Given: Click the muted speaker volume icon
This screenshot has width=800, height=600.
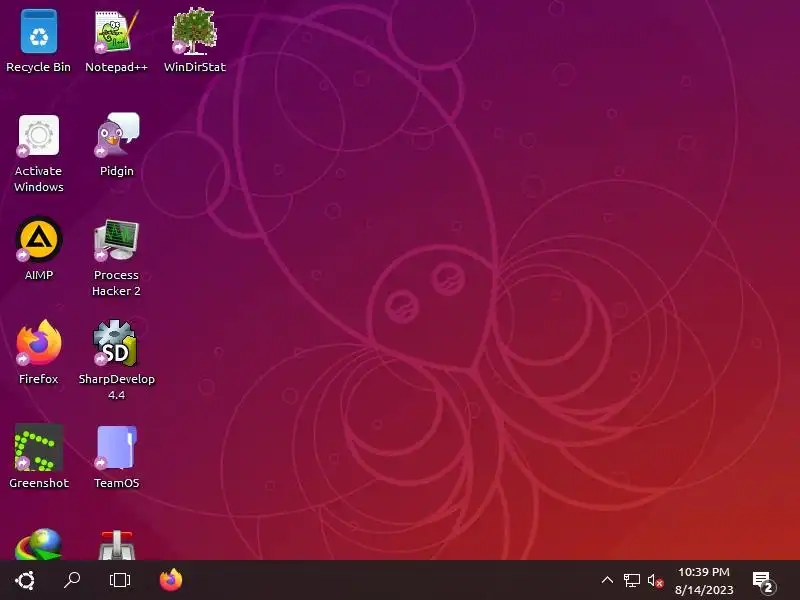Looking at the screenshot, I should pyautogui.click(x=655, y=581).
